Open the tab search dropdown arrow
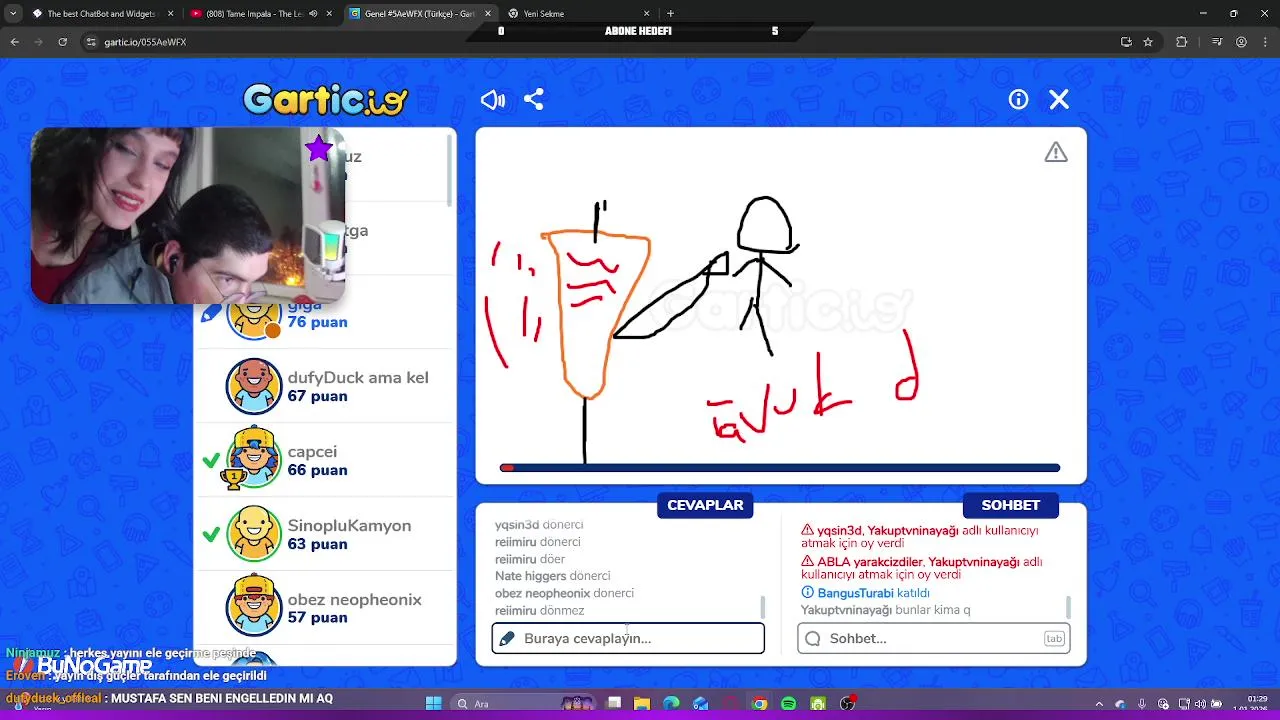 click(12, 14)
